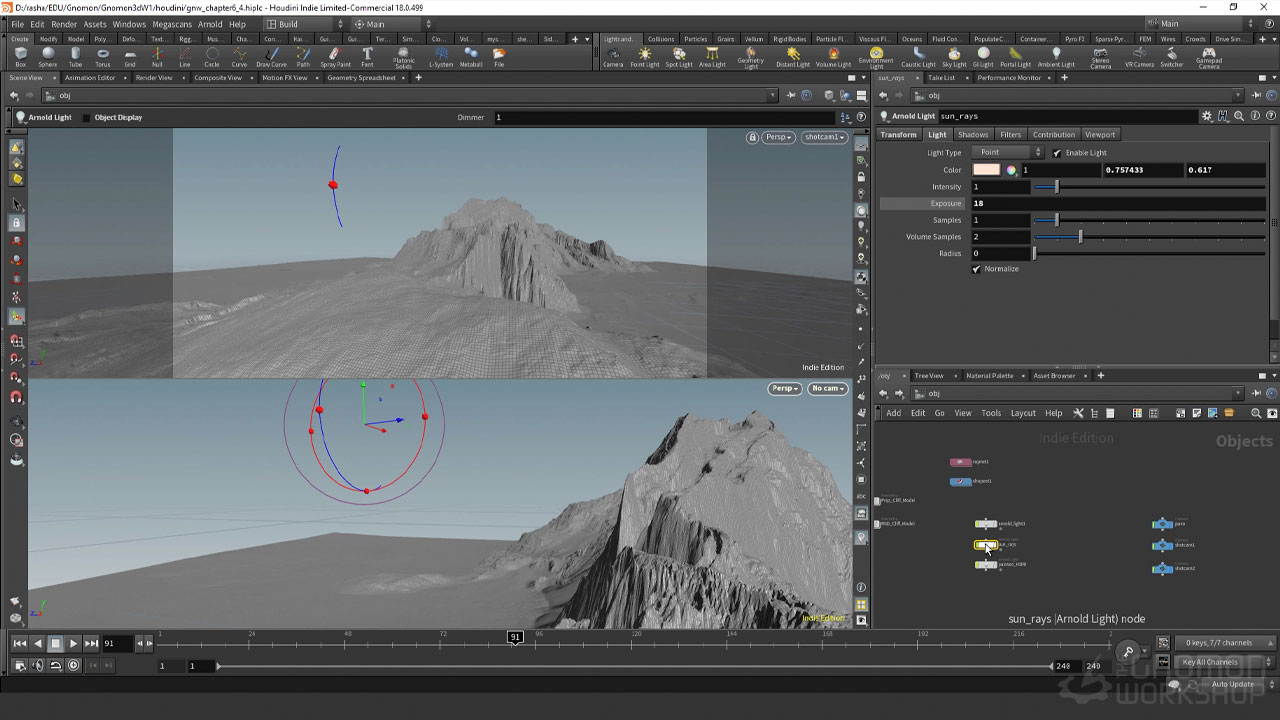Open network editor search (magnifier) icon
Viewport: 1280px width, 720px height.
[x=1256, y=413]
